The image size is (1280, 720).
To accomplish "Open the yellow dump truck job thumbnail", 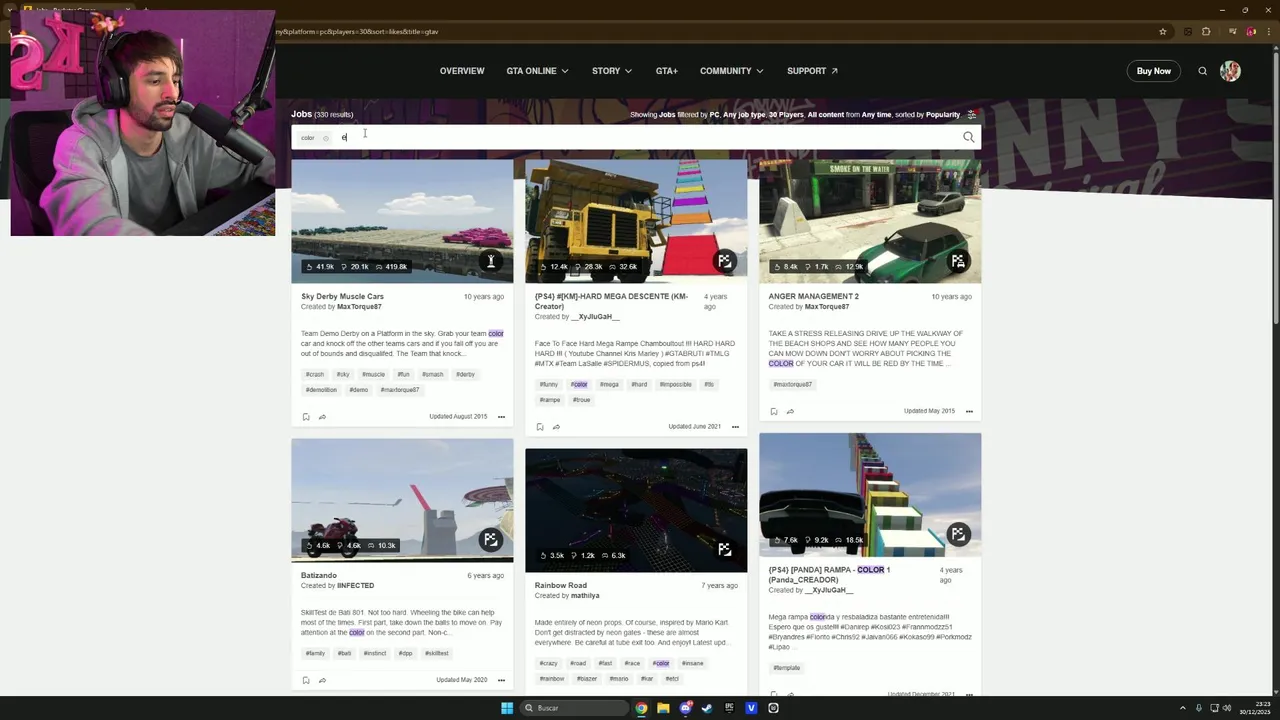I will 636,221.
